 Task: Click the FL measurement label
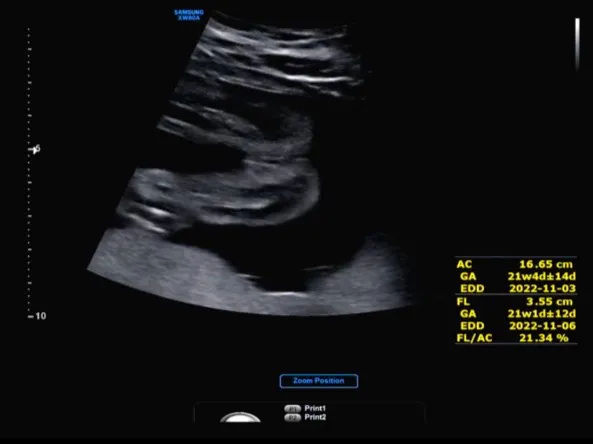[463, 301]
